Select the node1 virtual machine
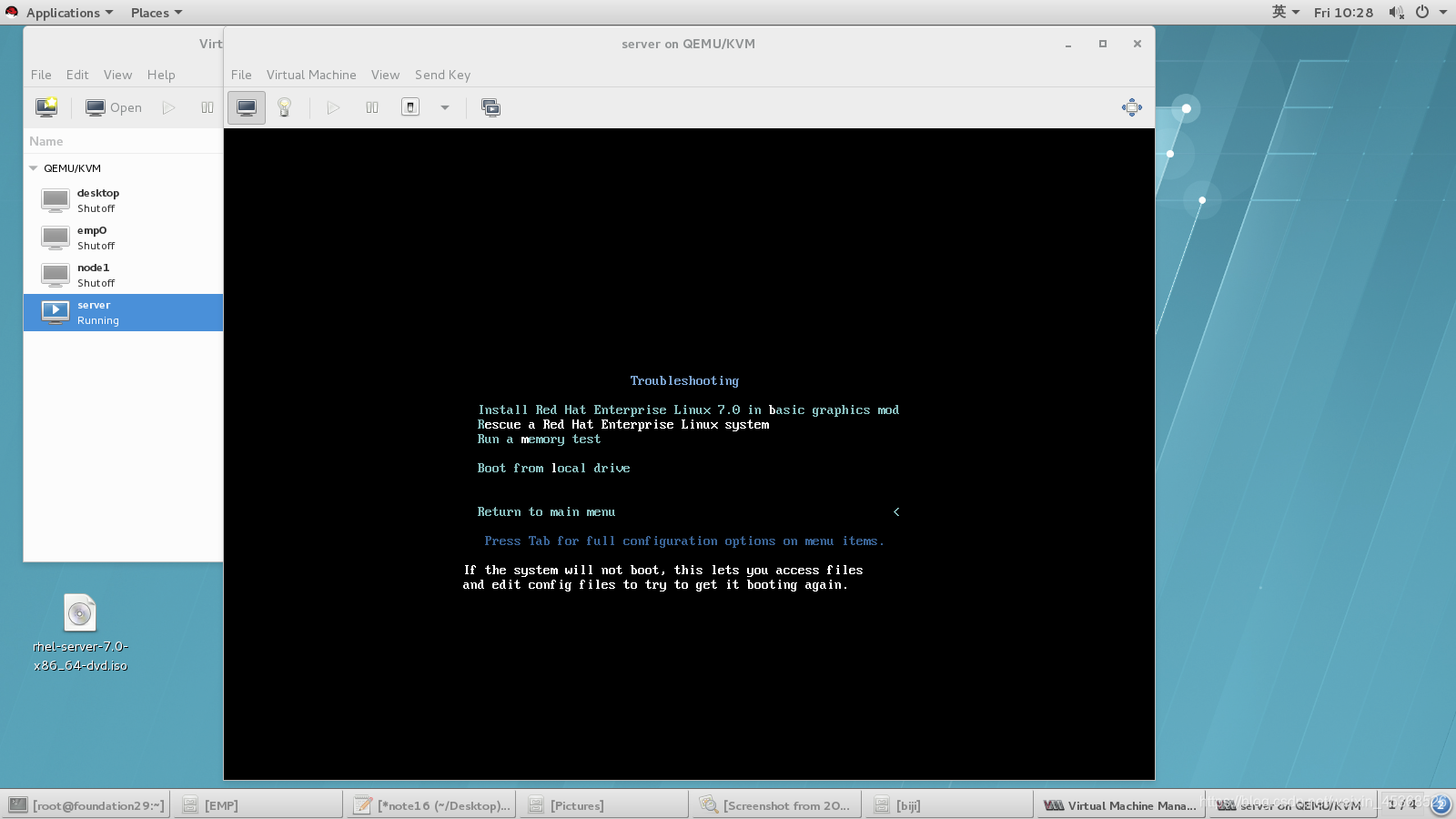1456x819 pixels. (123, 275)
